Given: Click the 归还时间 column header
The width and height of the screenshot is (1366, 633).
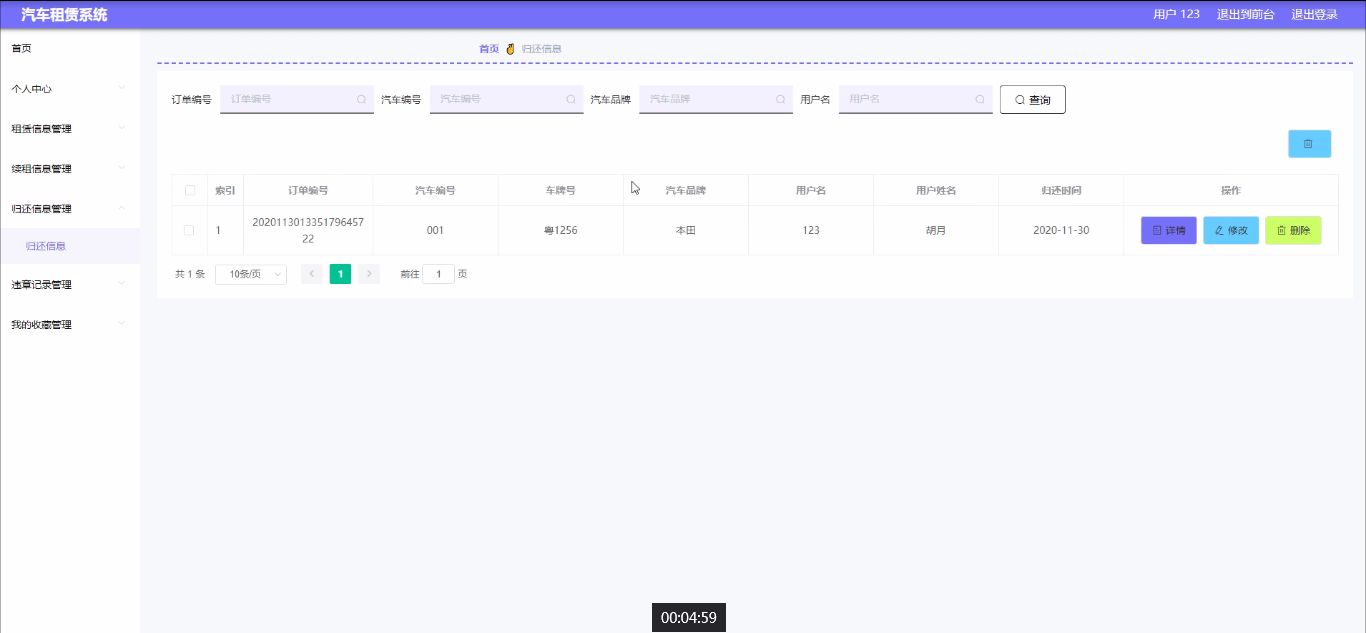Looking at the screenshot, I should pyautogui.click(x=1061, y=191).
